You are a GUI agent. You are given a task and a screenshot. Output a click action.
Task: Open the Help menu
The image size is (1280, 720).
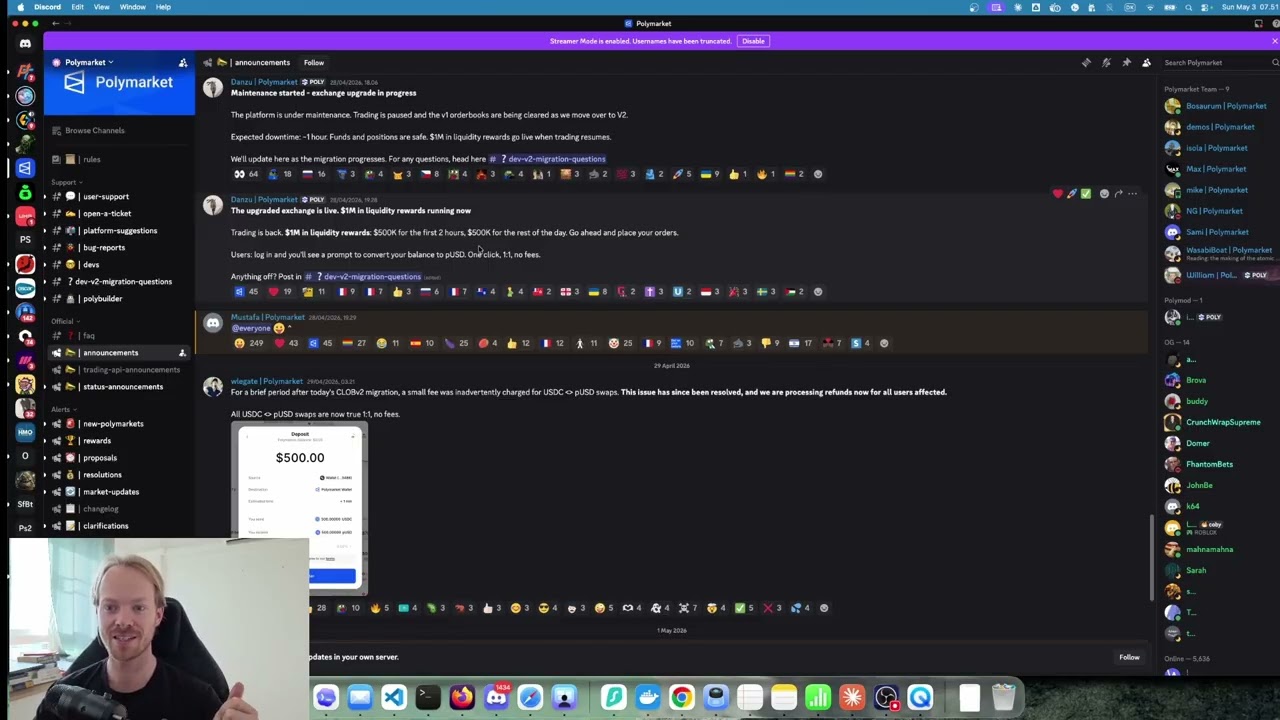tap(163, 7)
